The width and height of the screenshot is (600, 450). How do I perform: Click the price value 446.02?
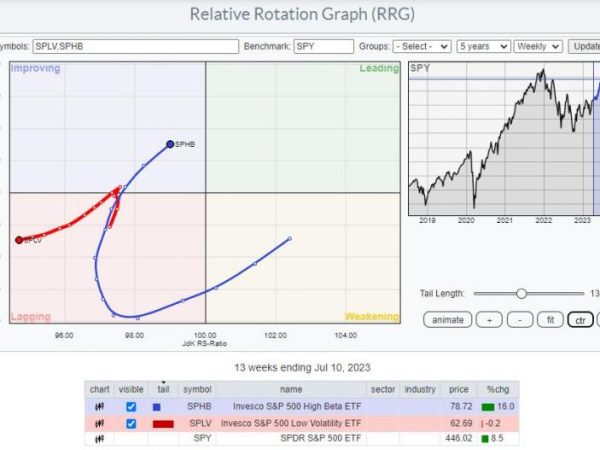459,438
